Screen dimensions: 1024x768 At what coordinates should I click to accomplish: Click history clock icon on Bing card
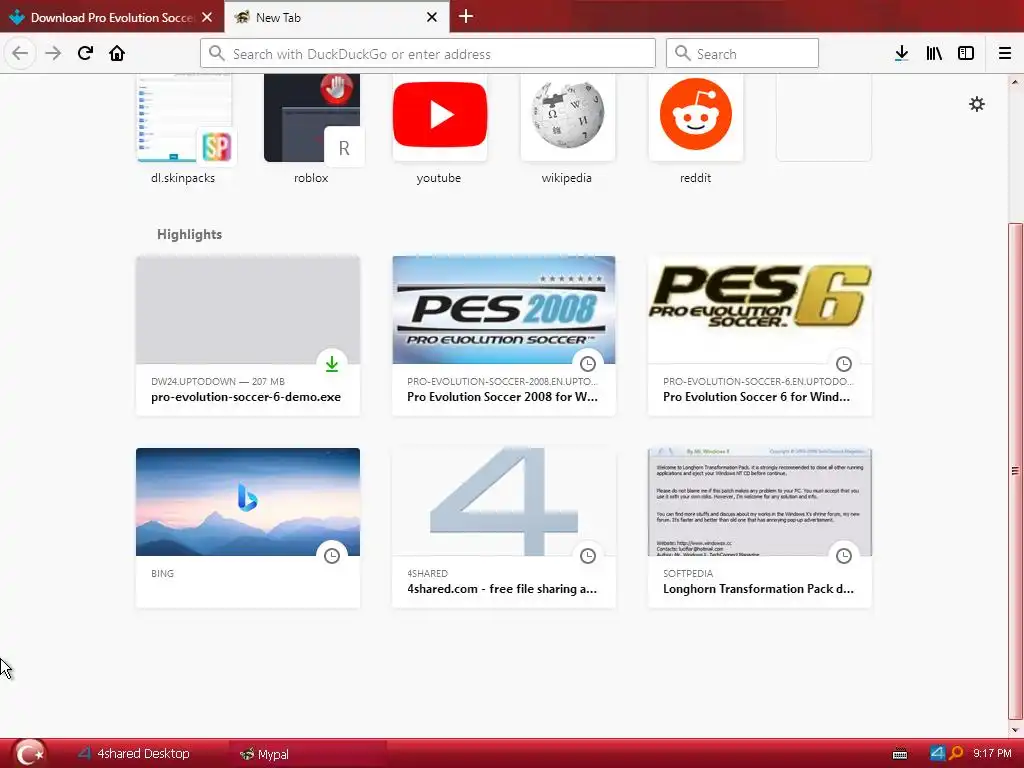pos(332,556)
